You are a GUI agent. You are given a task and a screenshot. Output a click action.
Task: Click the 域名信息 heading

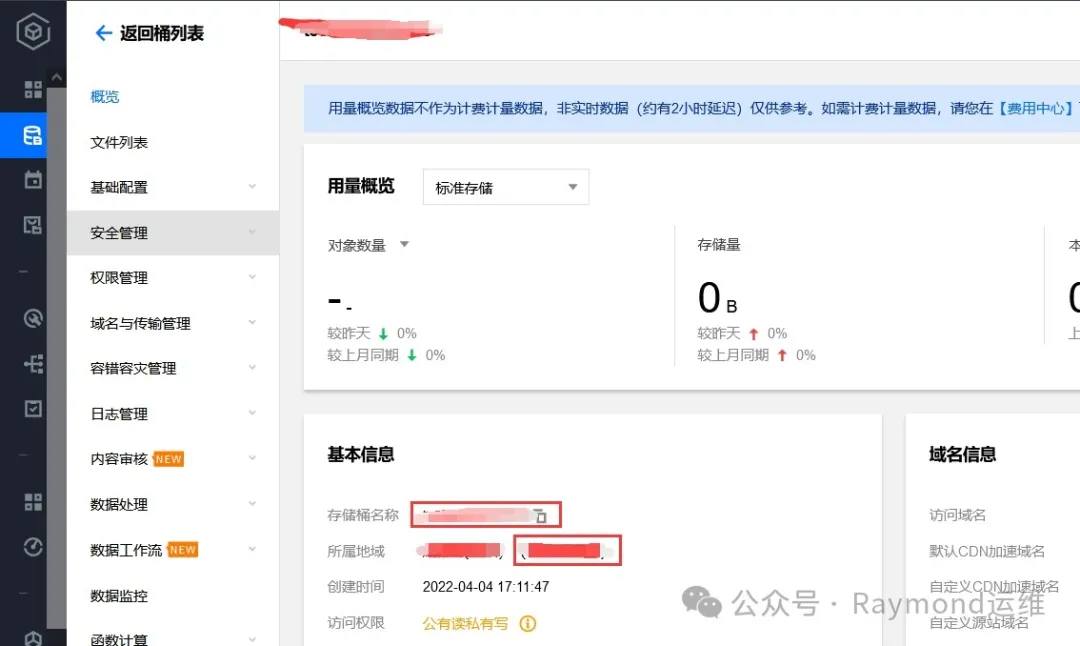point(962,455)
